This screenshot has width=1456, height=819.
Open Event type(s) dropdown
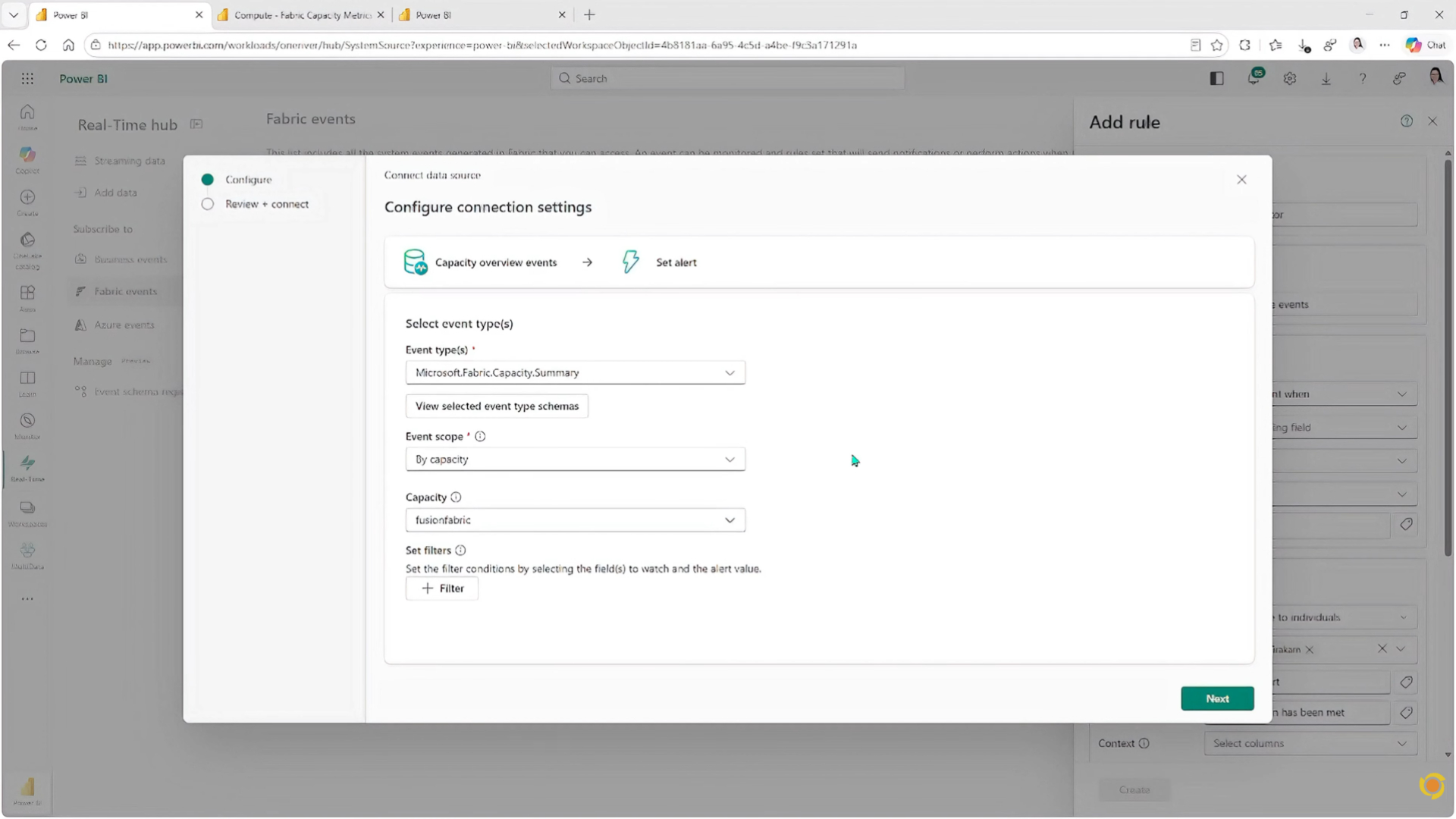(x=576, y=372)
